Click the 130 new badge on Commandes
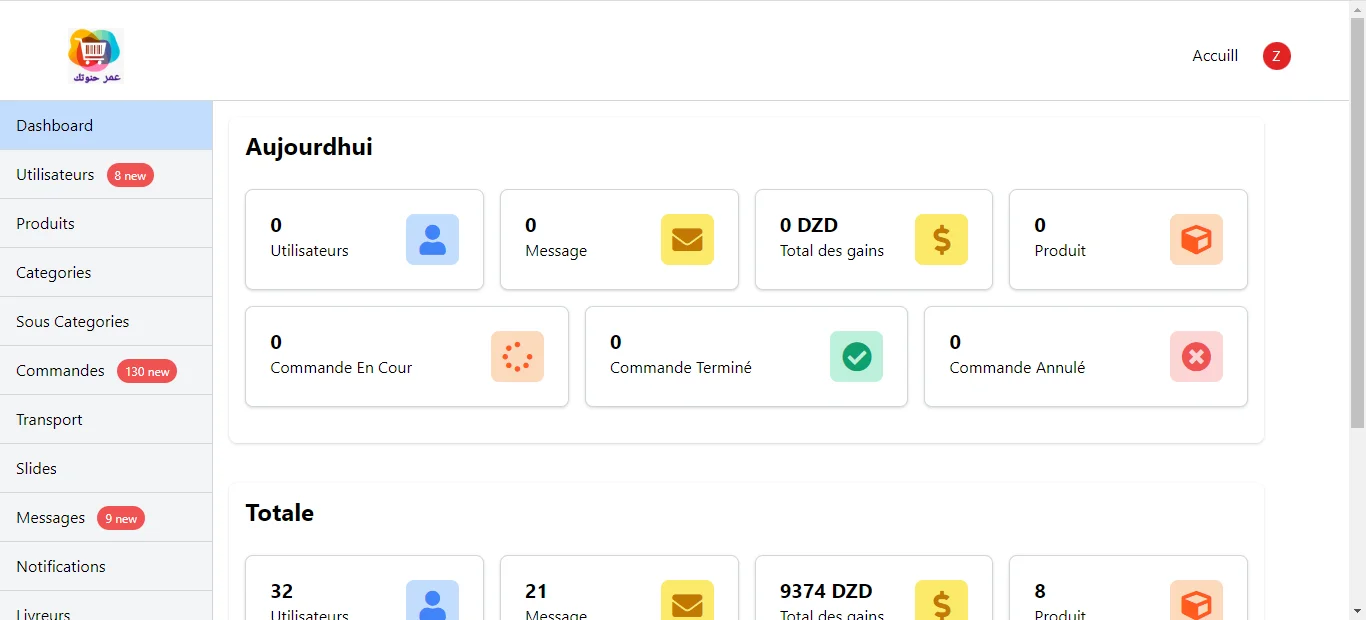The width and height of the screenshot is (1366, 620). pos(147,372)
